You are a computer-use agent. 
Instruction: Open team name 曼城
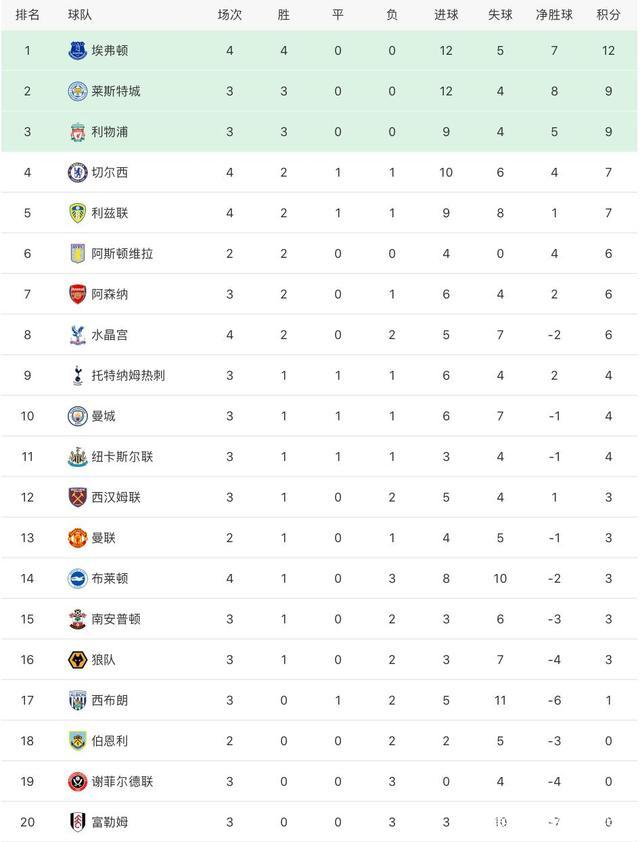[104, 416]
